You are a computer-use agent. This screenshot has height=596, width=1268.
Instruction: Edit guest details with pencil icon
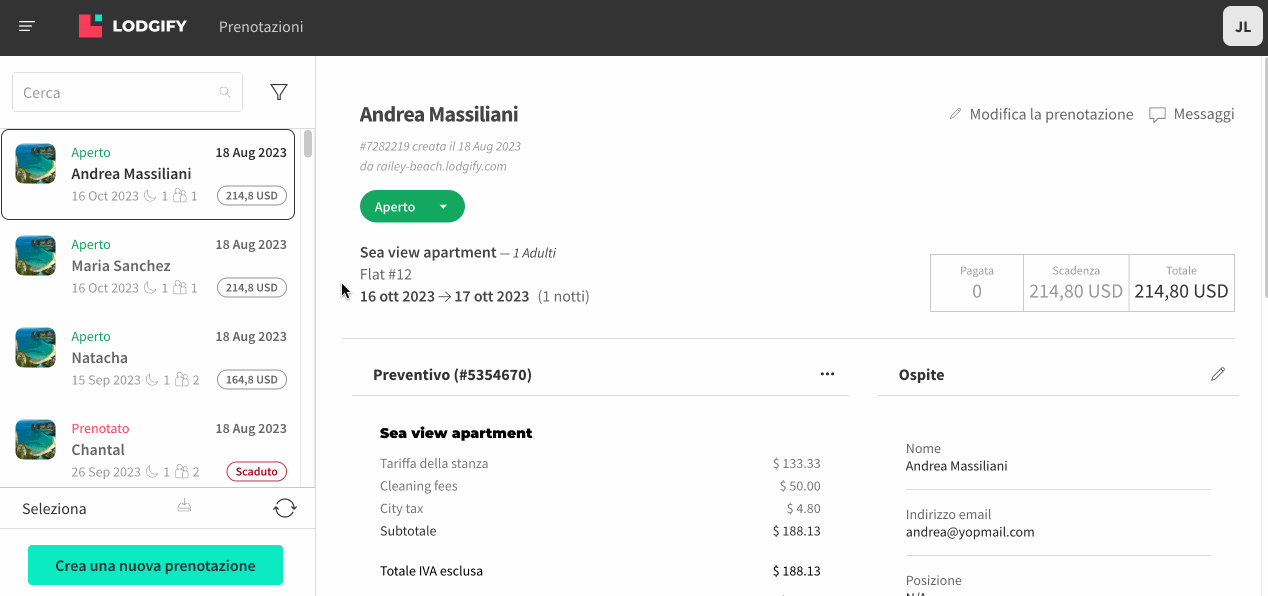point(1217,374)
